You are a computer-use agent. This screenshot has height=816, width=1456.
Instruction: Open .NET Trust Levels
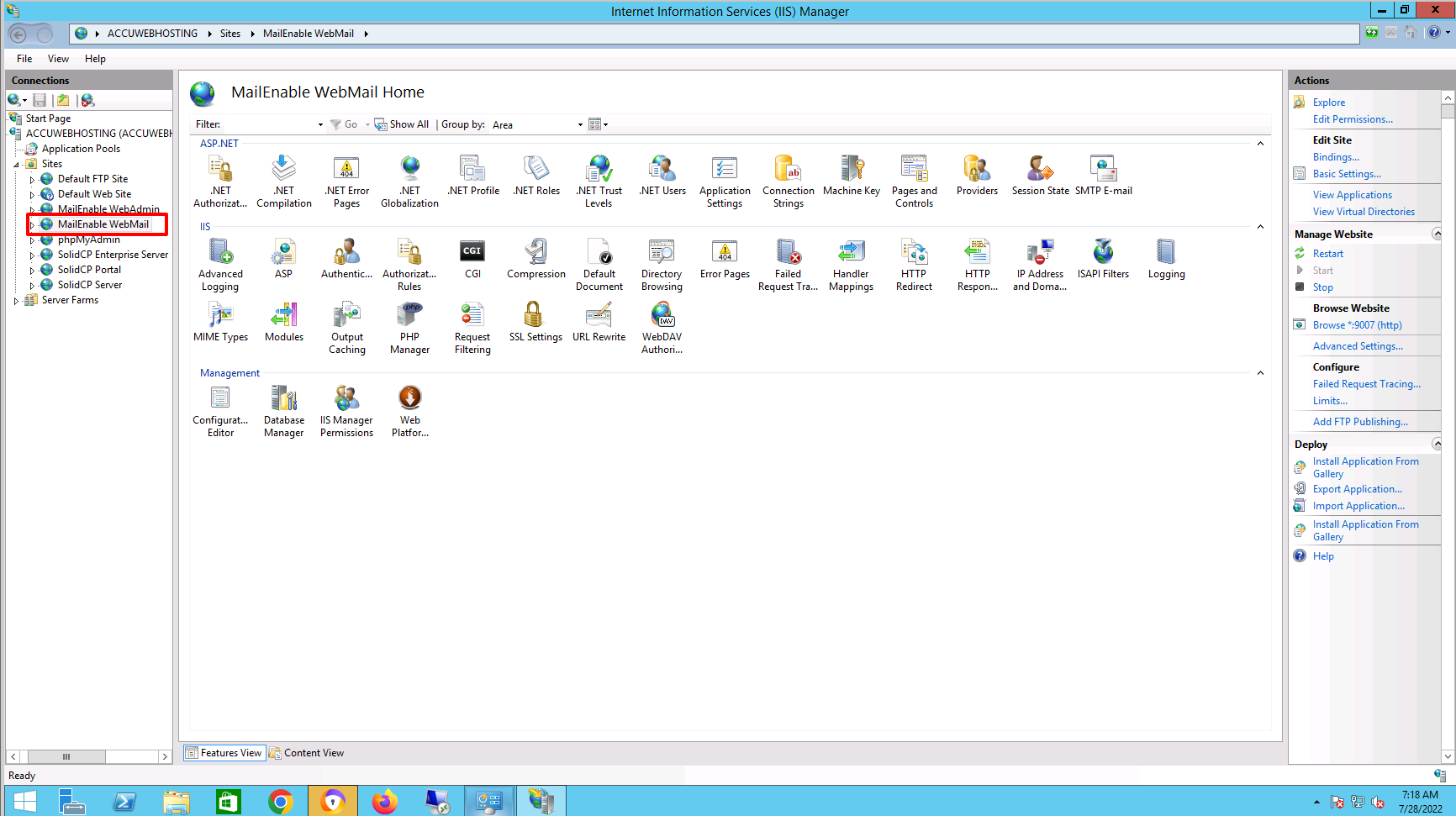[599, 182]
